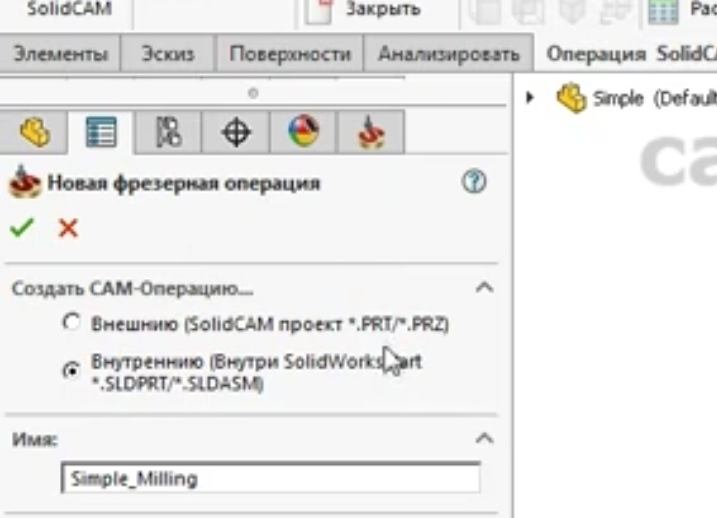This screenshot has width=717, height=518.
Task: Click the SolidCAM toolbar label
Action: click(69, 8)
